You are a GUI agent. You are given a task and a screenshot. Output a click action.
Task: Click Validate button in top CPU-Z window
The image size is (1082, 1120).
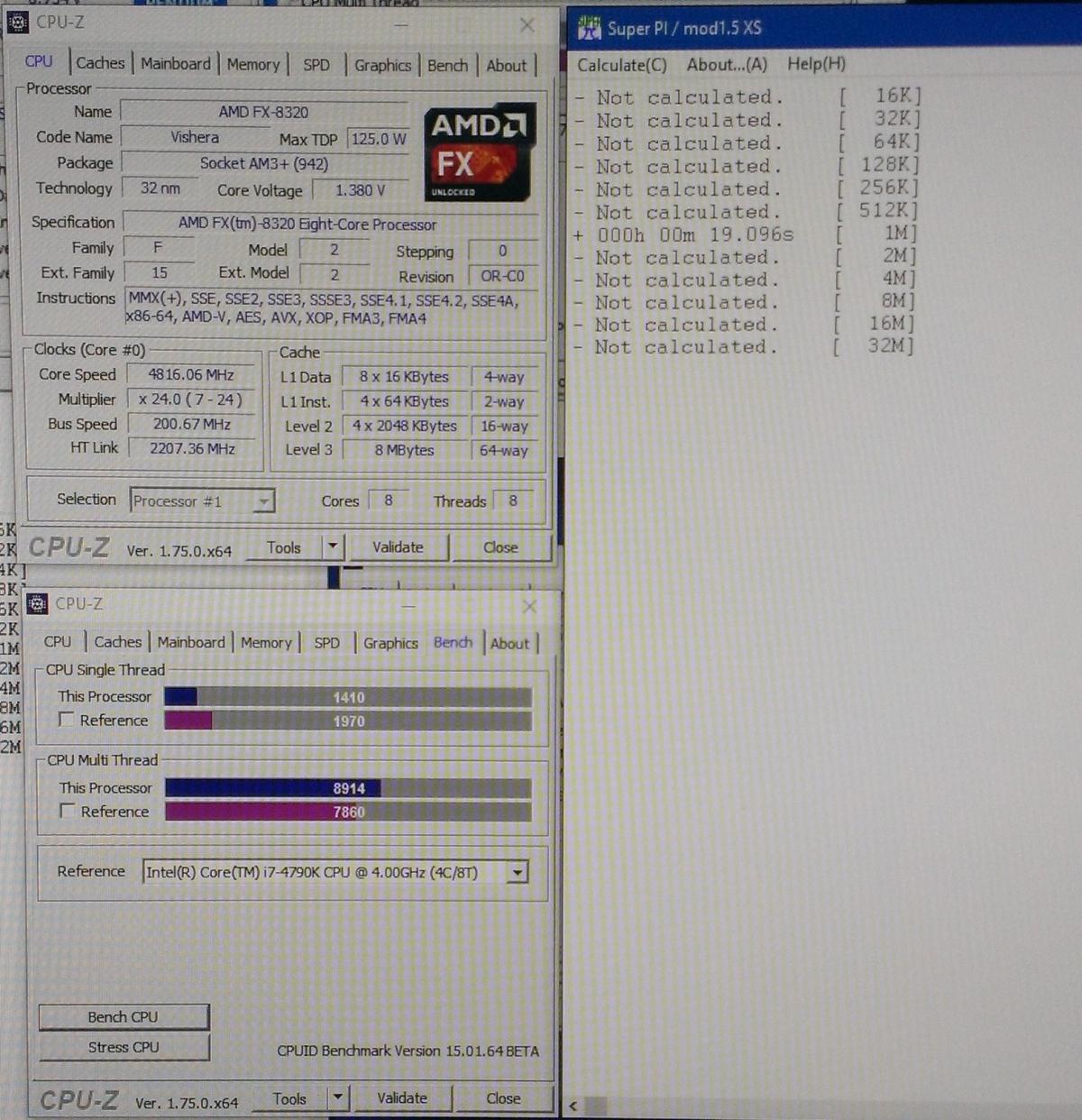(398, 546)
